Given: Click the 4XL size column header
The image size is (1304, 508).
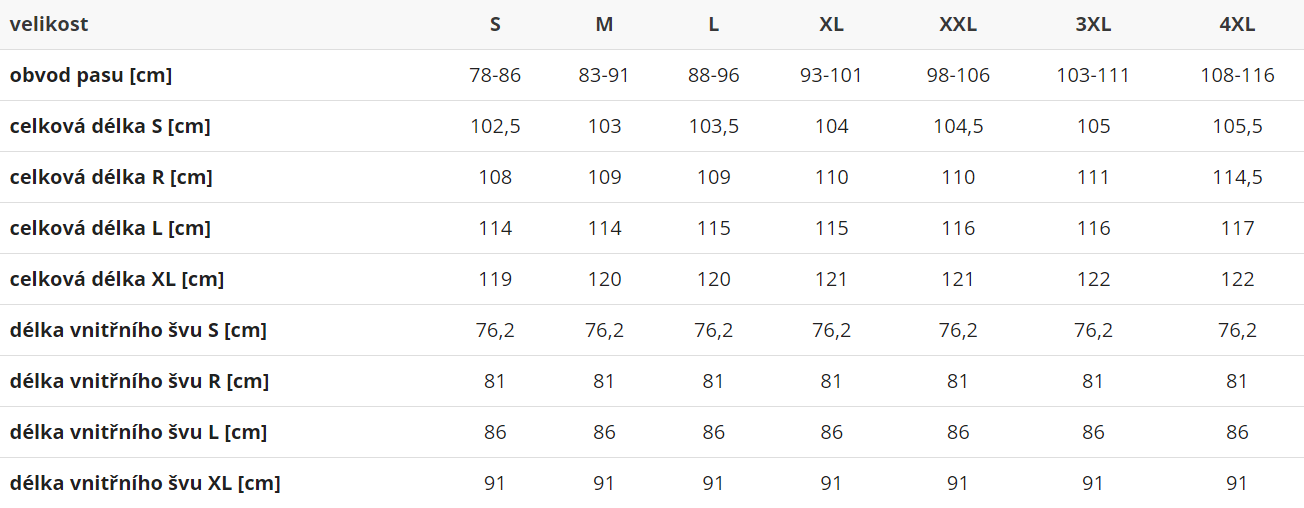Looking at the screenshot, I should tap(1237, 24).
